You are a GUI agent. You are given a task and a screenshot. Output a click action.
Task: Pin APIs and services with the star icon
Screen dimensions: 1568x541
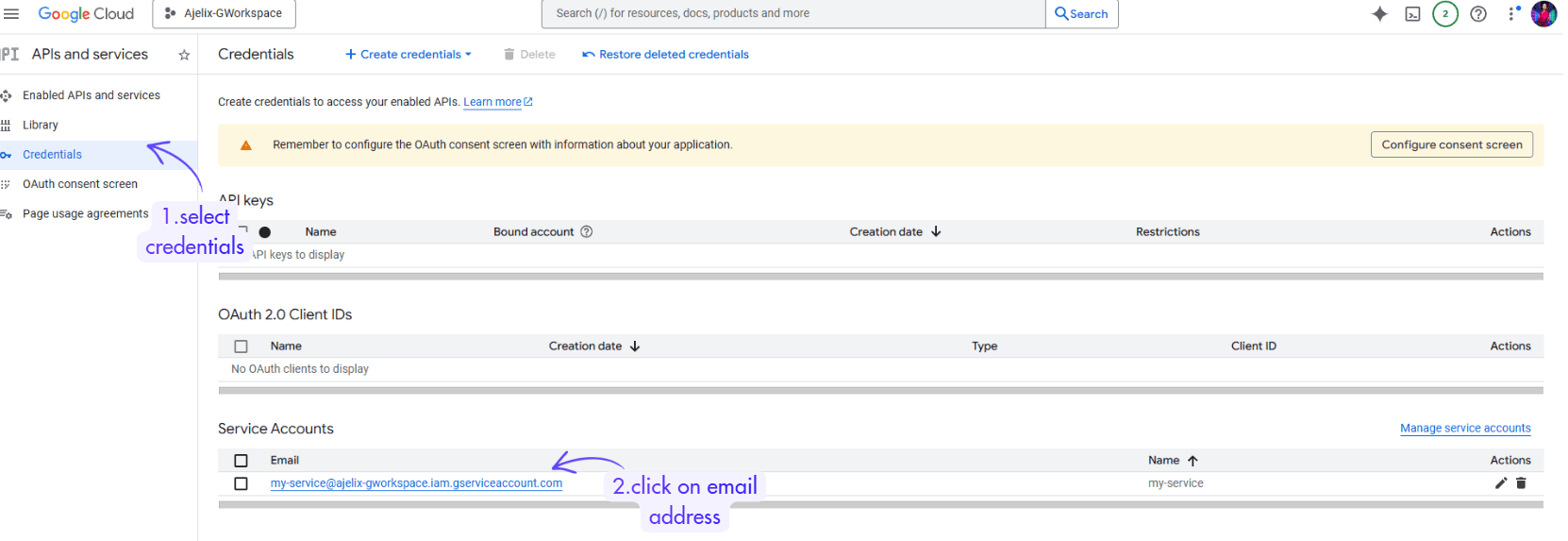coord(184,55)
